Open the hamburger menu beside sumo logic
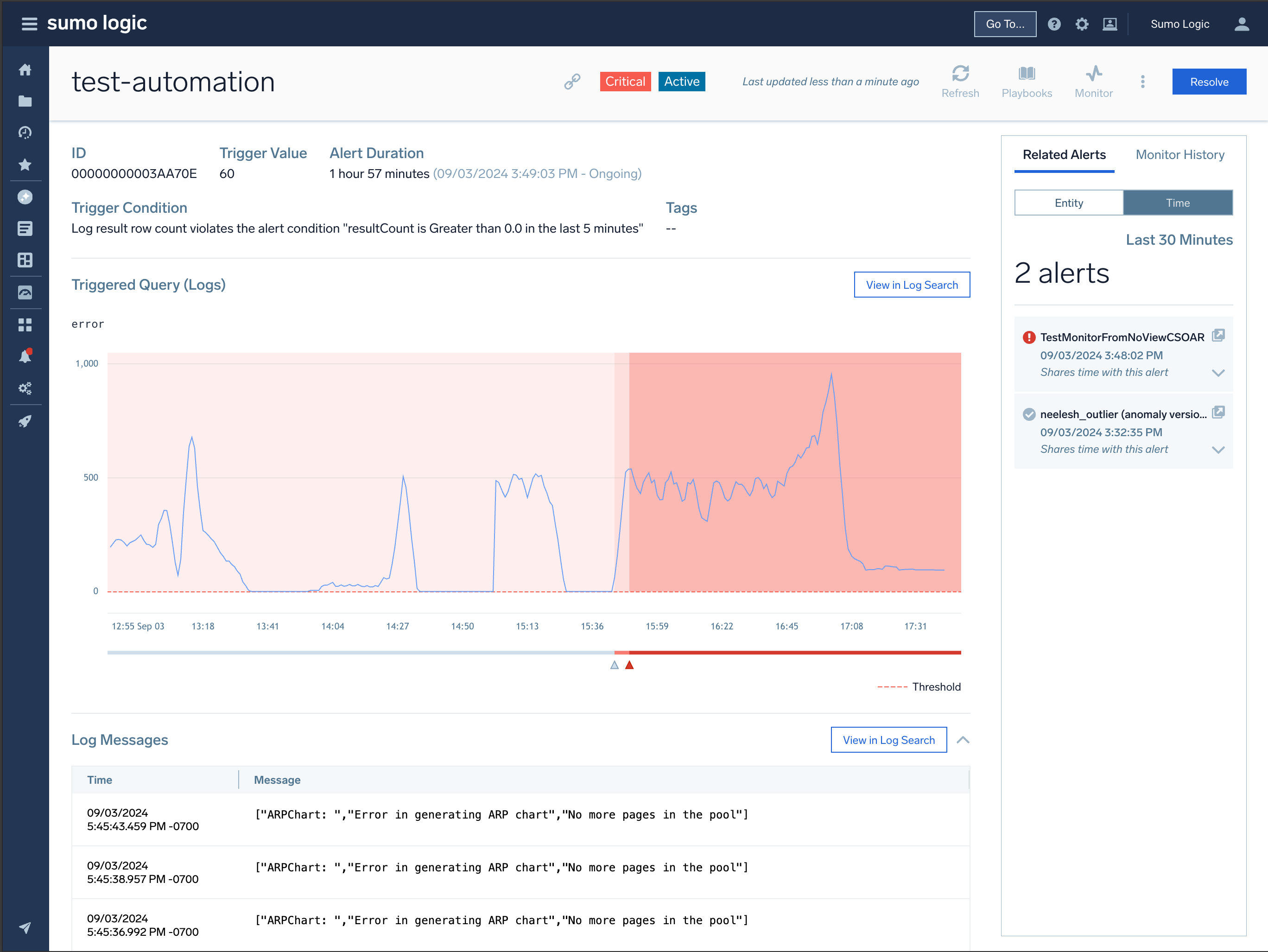 coord(28,24)
